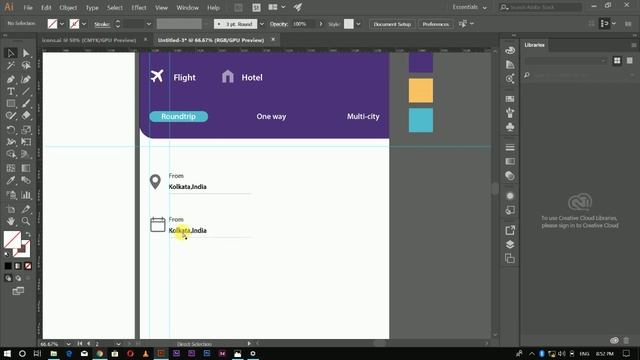Open the Effect menu

pyautogui.click(x=139, y=7)
